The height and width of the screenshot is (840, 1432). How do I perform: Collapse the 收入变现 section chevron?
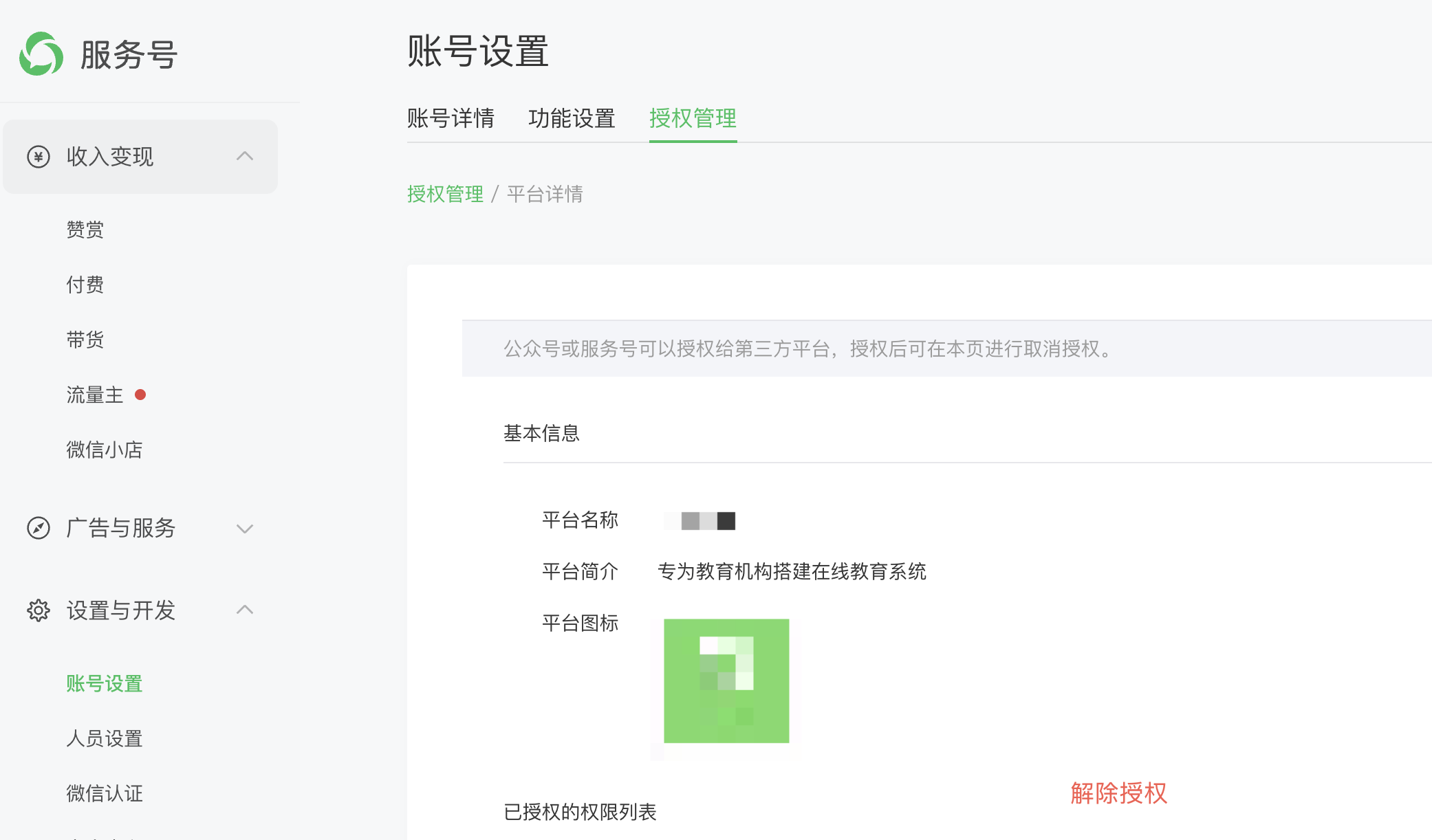point(245,157)
